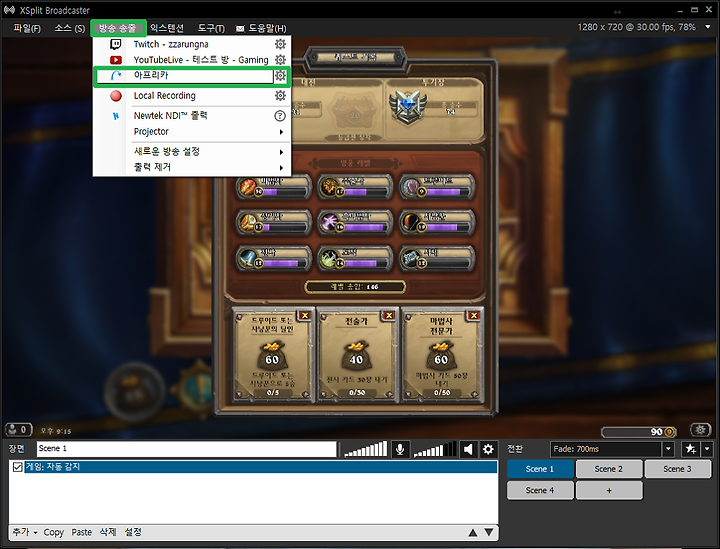This screenshot has width=720, height=549.
Task: Select the 아프리카 broadcast output
Action: pyautogui.click(x=184, y=75)
